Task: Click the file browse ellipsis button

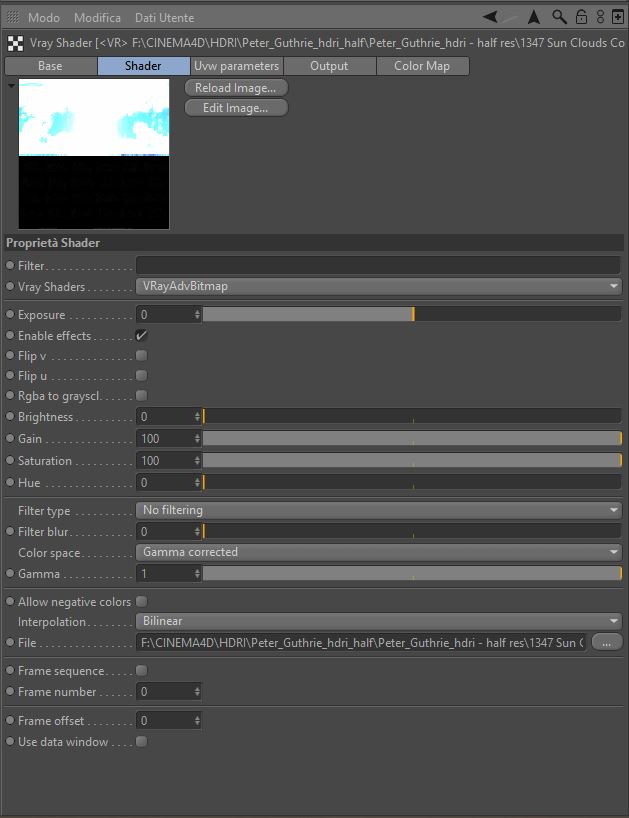Action: (607, 642)
